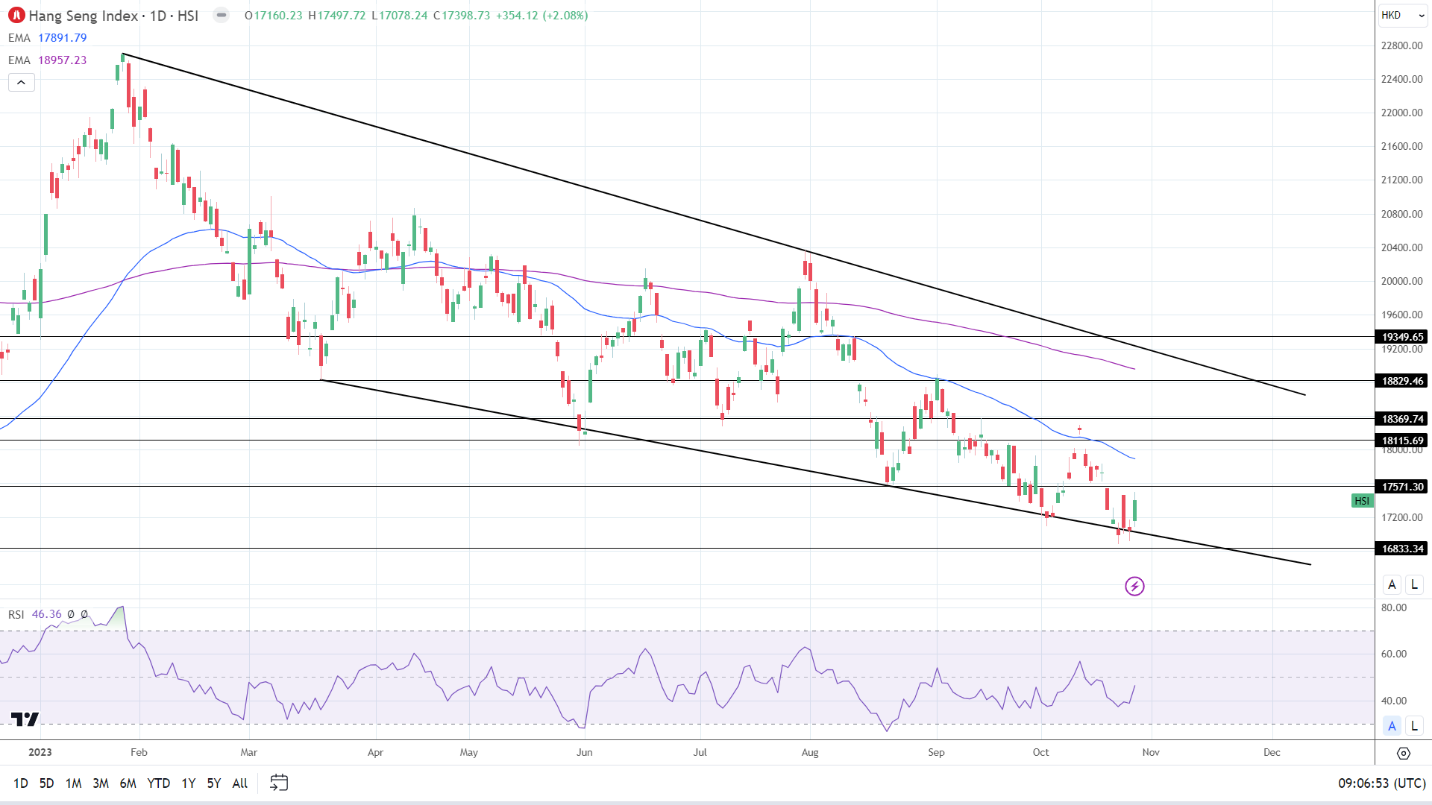The image size is (1432, 805).
Task: Click the 16833.34 price label
Action: pos(1400,548)
